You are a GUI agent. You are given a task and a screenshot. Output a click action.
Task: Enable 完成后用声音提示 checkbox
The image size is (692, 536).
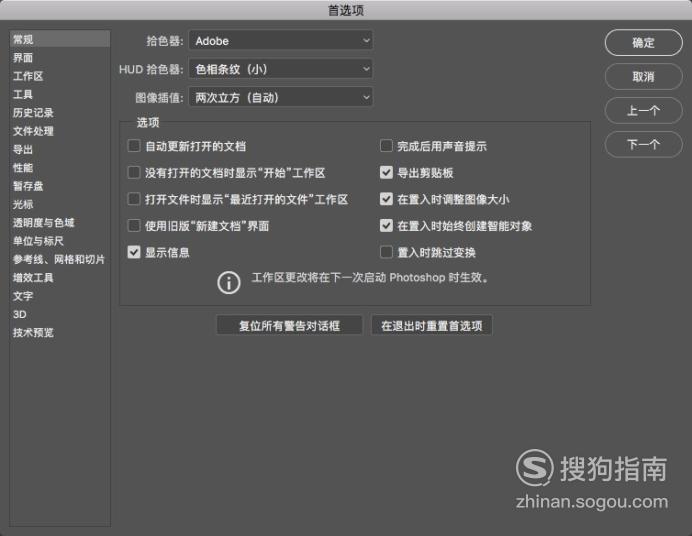[x=386, y=146]
